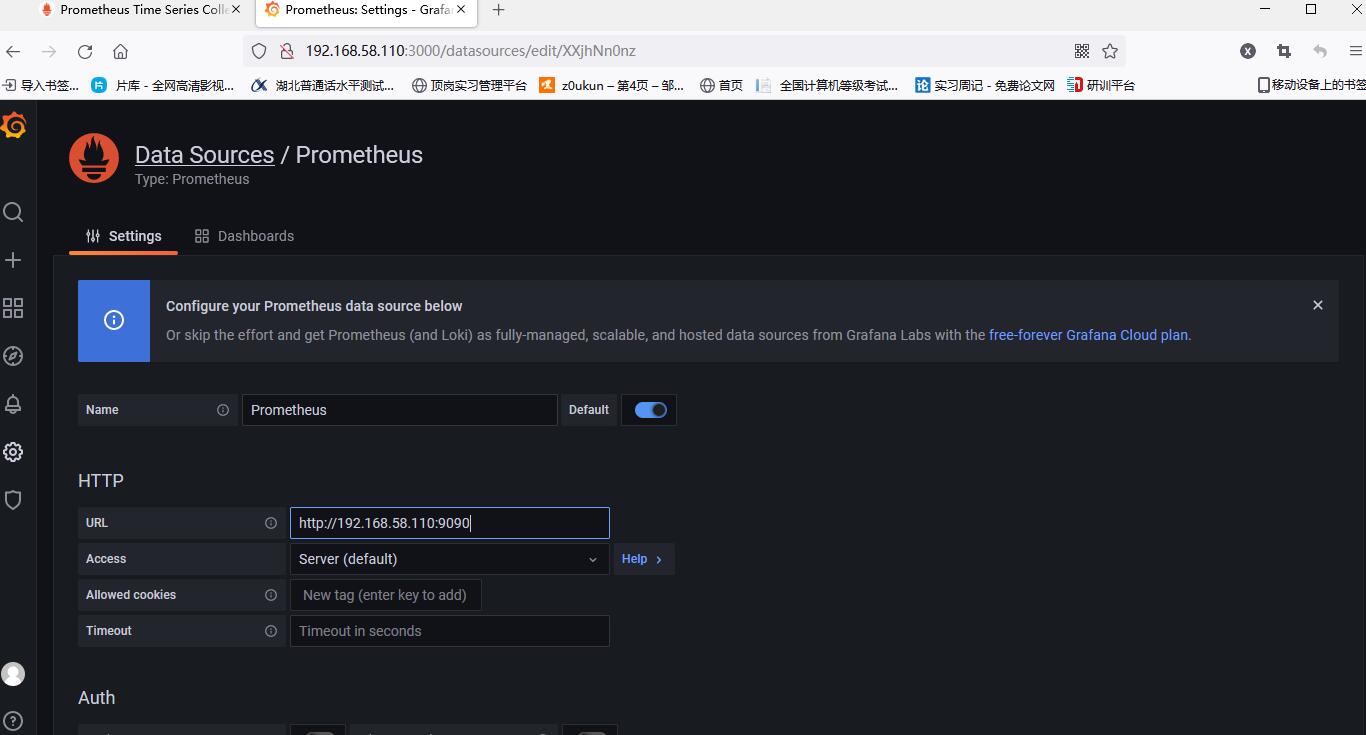Viewport: 1366px width, 735px height.
Task: Open Explore compass icon in sidebar
Action: click(13, 356)
